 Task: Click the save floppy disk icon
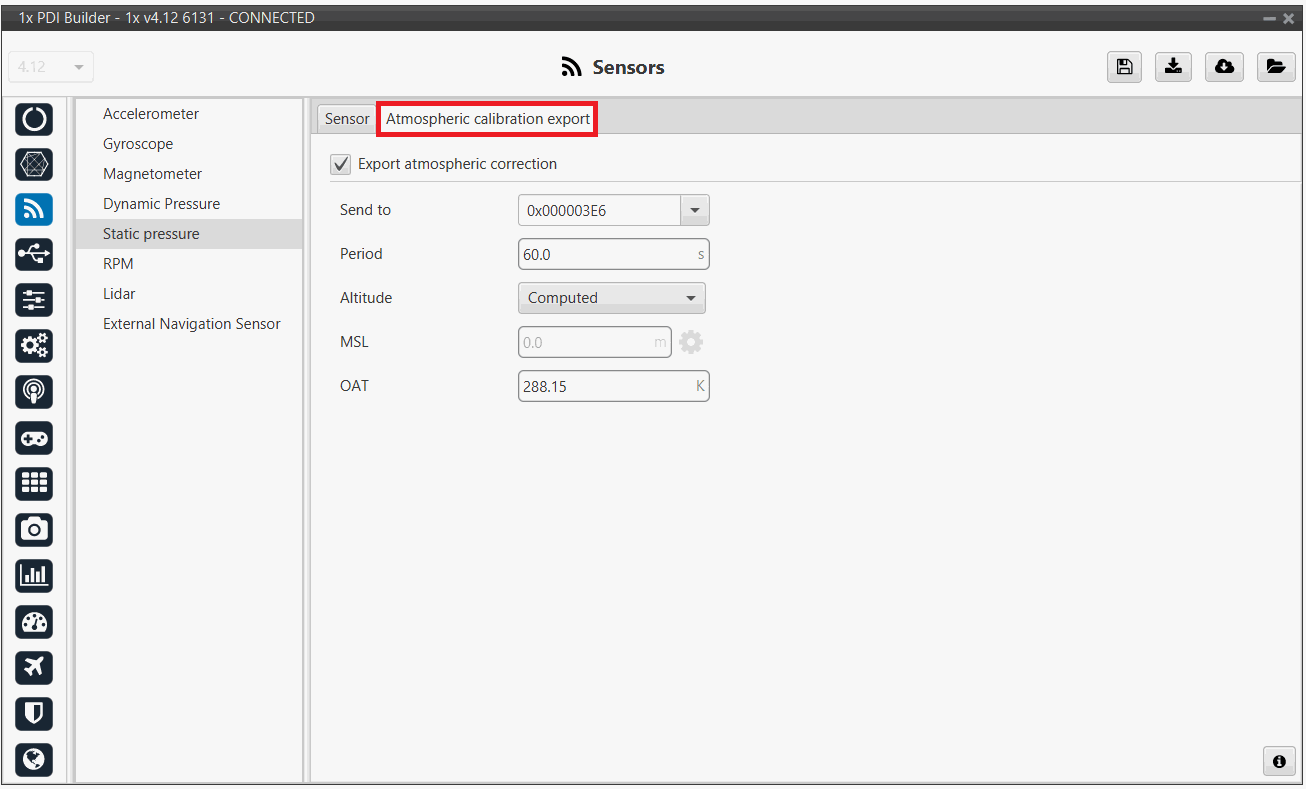pyautogui.click(x=1124, y=67)
